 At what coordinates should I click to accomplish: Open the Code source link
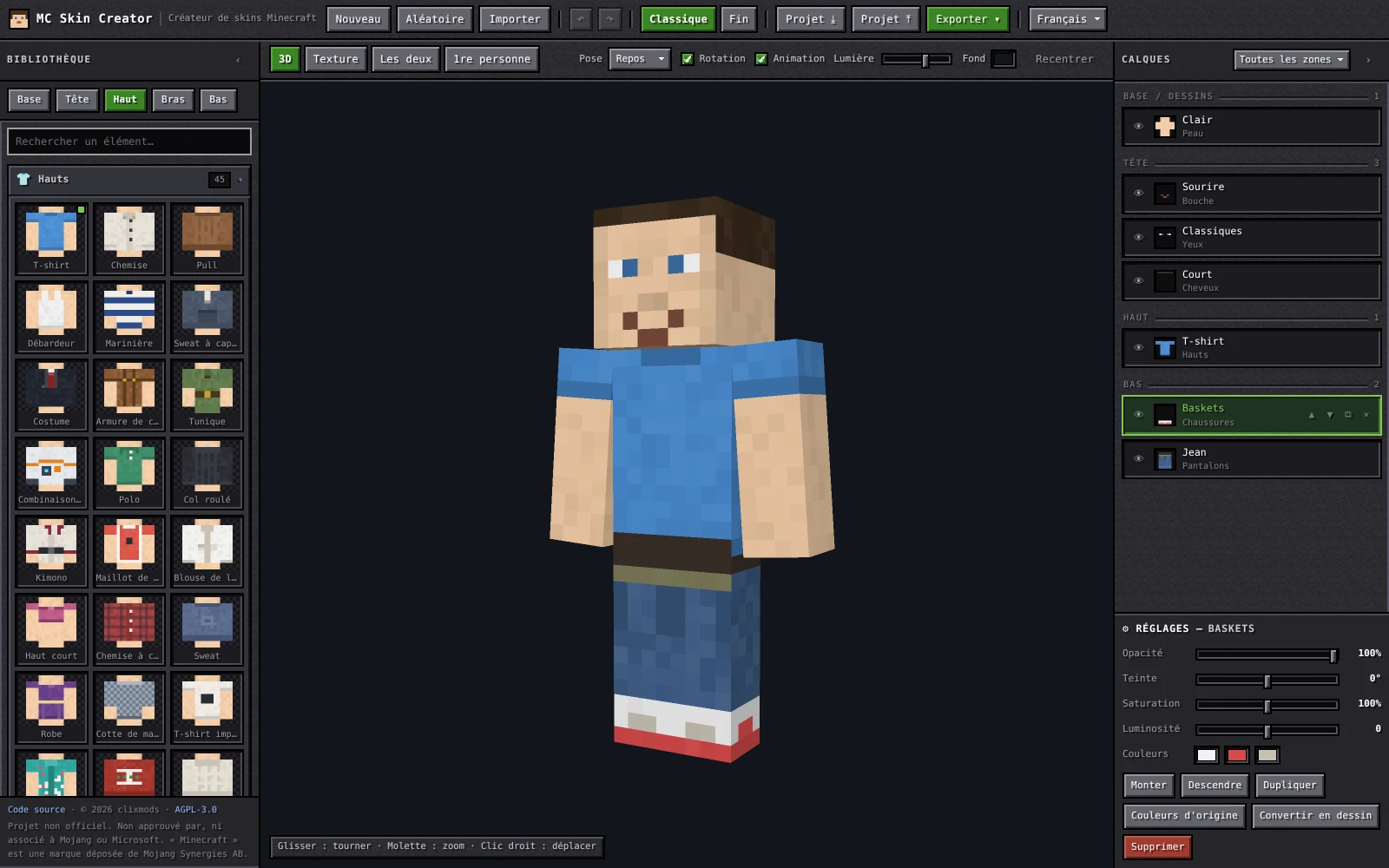click(x=36, y=810)
